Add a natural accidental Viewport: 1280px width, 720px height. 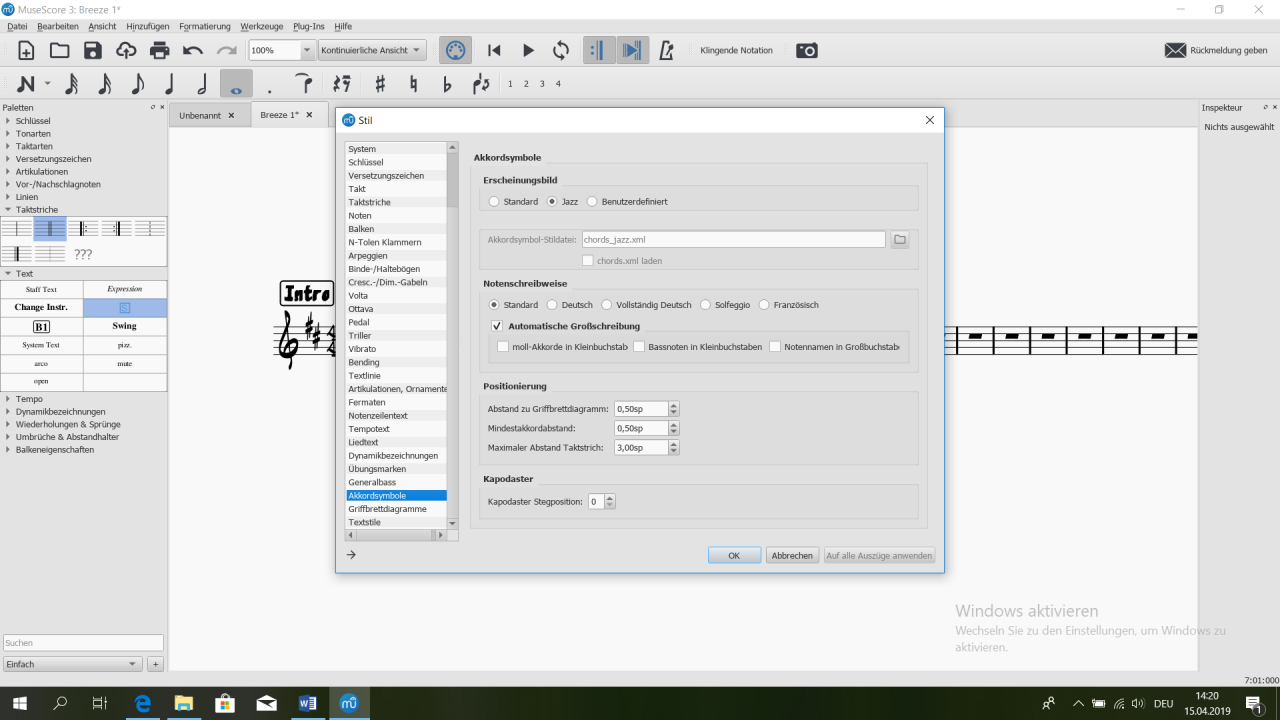click(413, 84)
